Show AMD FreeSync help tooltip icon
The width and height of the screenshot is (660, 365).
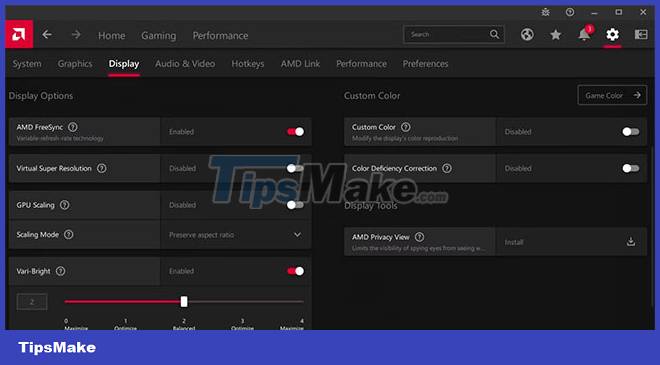pyautogui.click(x=73, y=127)
